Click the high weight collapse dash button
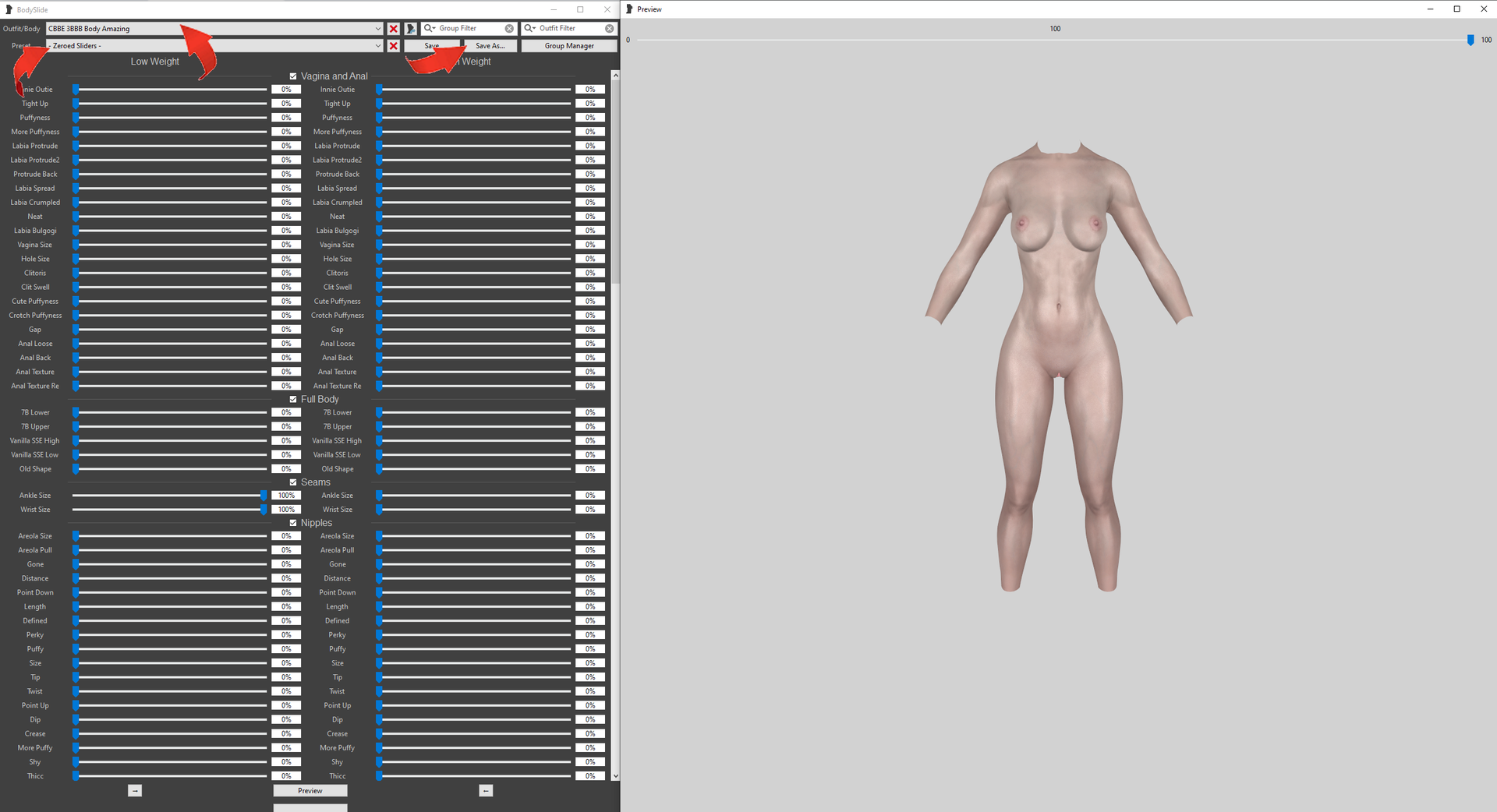The height and width of the screenshot is (812, 1497). (486, 791)
